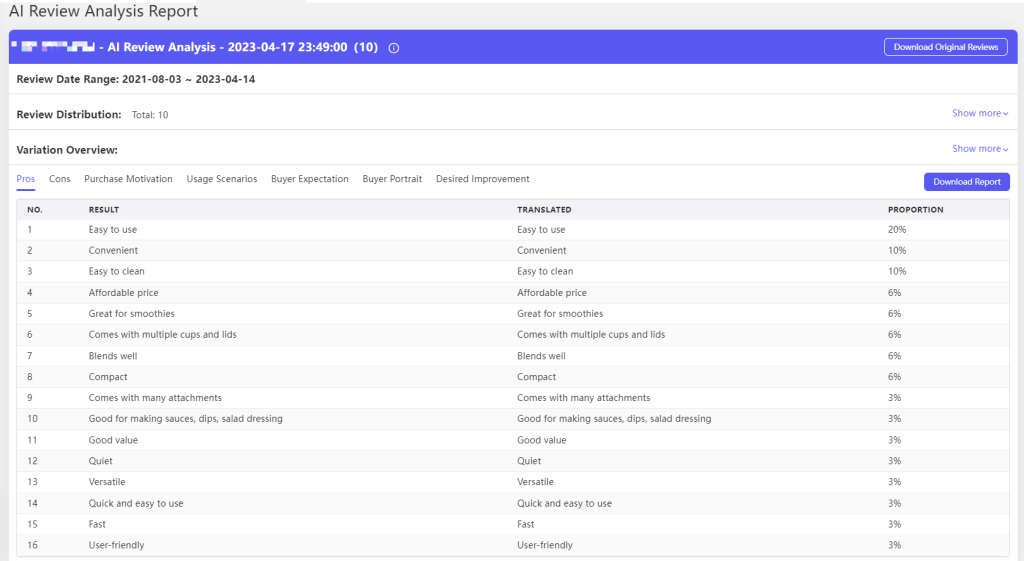
Task: Select 'Blends well' in the Result column
Action: [113, 356]
